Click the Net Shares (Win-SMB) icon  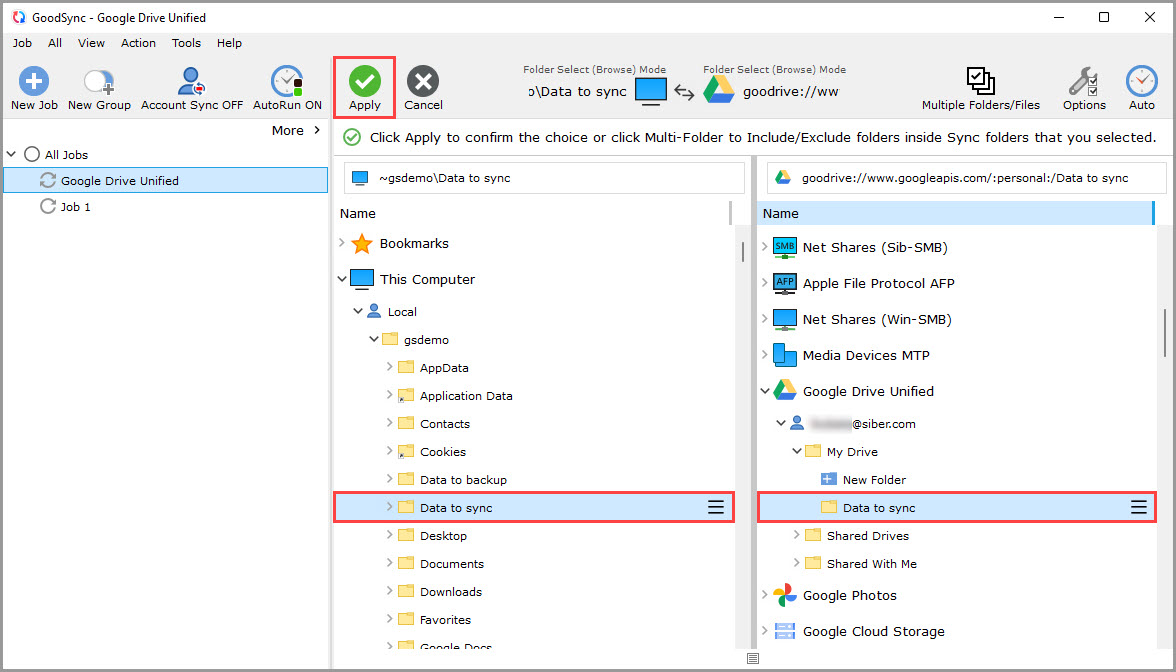click(784, 319)
